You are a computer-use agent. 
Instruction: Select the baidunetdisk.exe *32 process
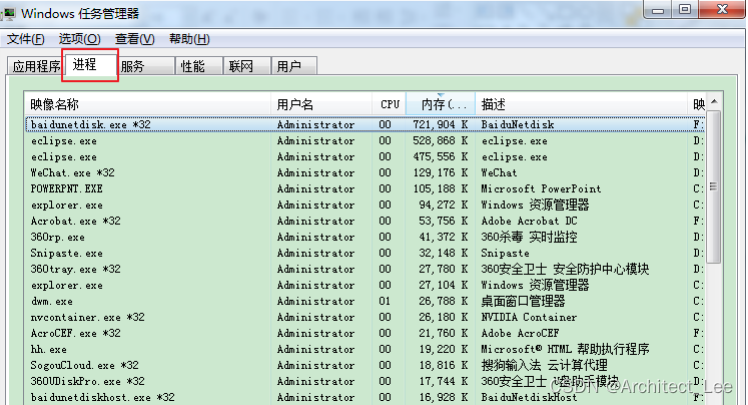pyautogui.click(x=365, y=125)
